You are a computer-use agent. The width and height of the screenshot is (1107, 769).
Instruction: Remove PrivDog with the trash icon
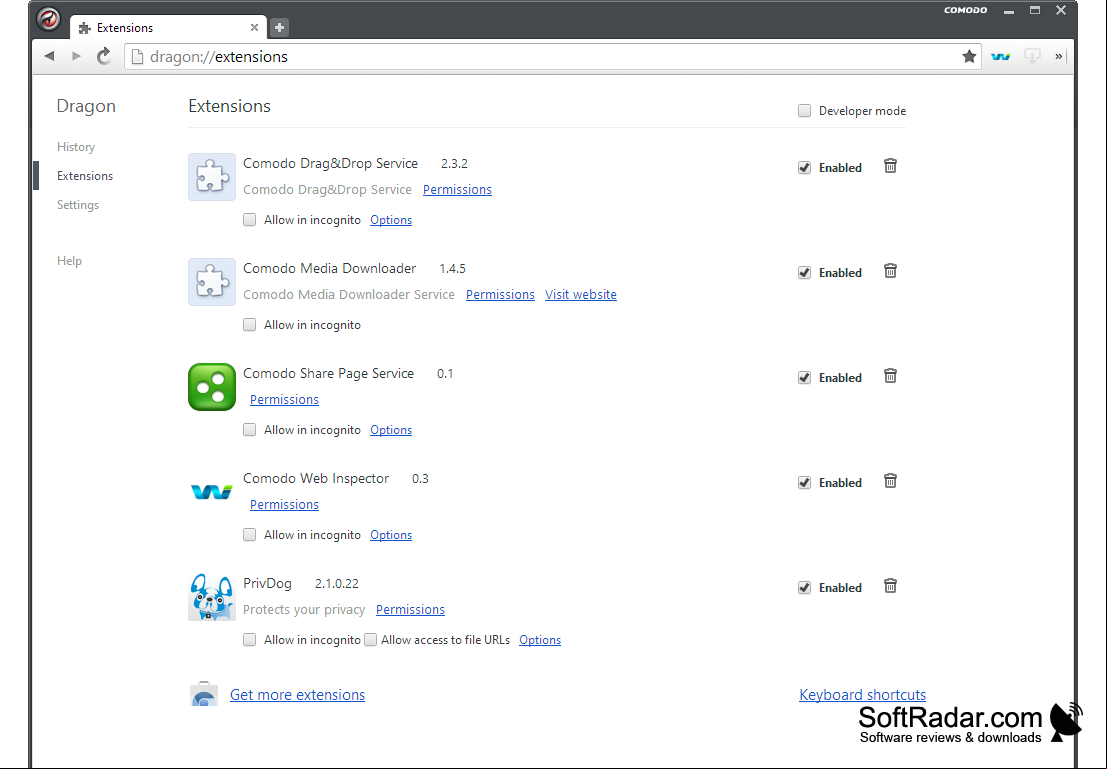pos(890,586)
